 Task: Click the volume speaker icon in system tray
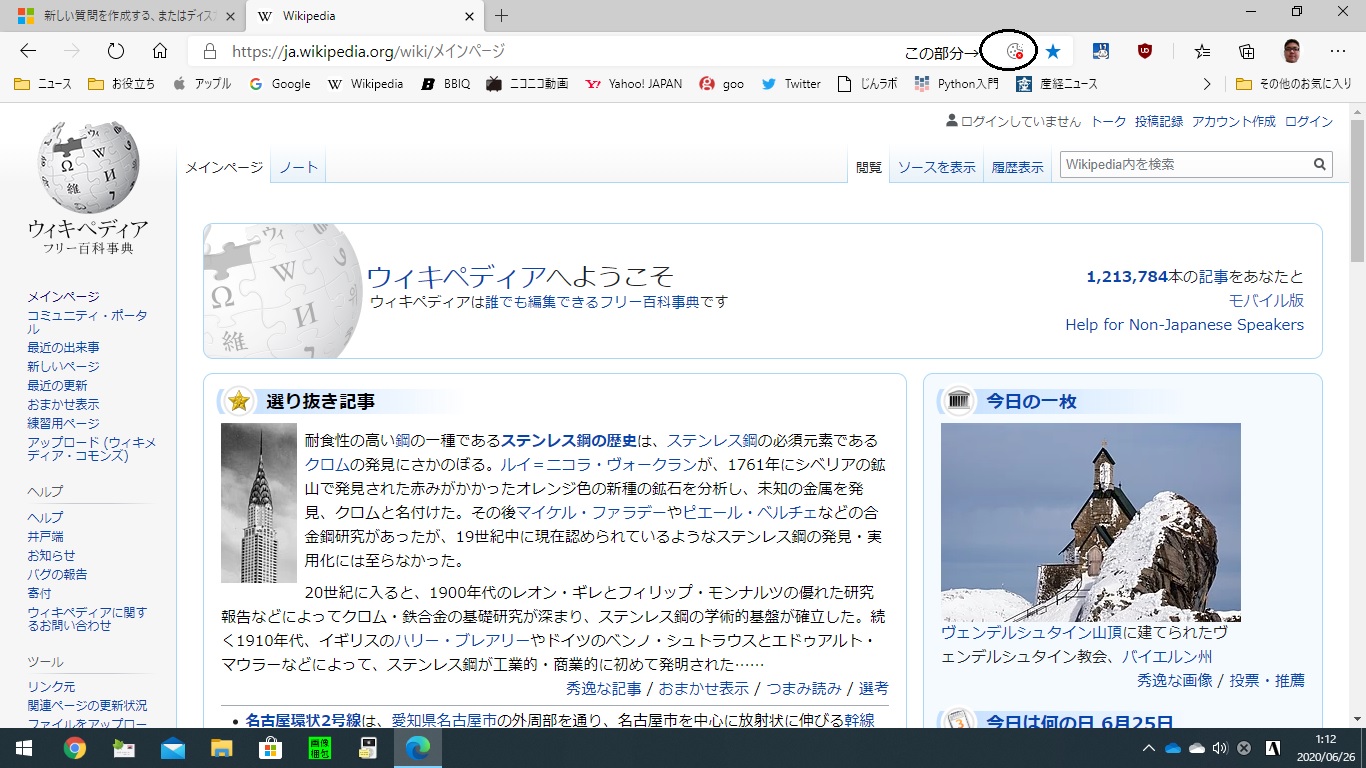coord(1219,748)
